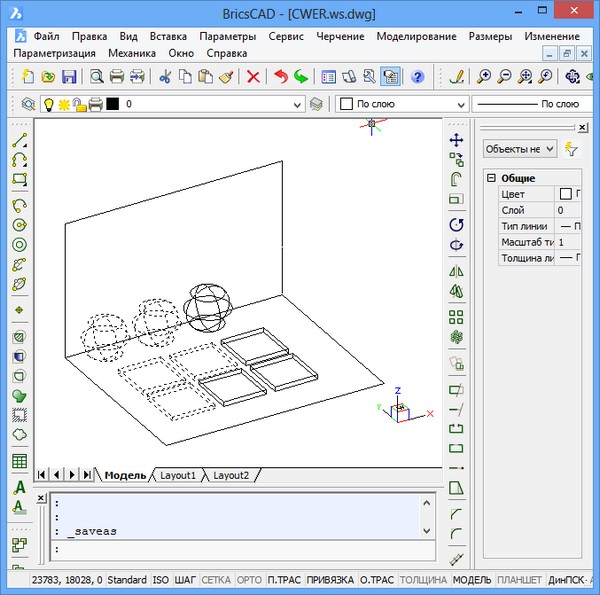Viewport: 600px width, 595px height.
Task: Toggle СЕТКА grid display in status bar
Action: click(215, 580)
